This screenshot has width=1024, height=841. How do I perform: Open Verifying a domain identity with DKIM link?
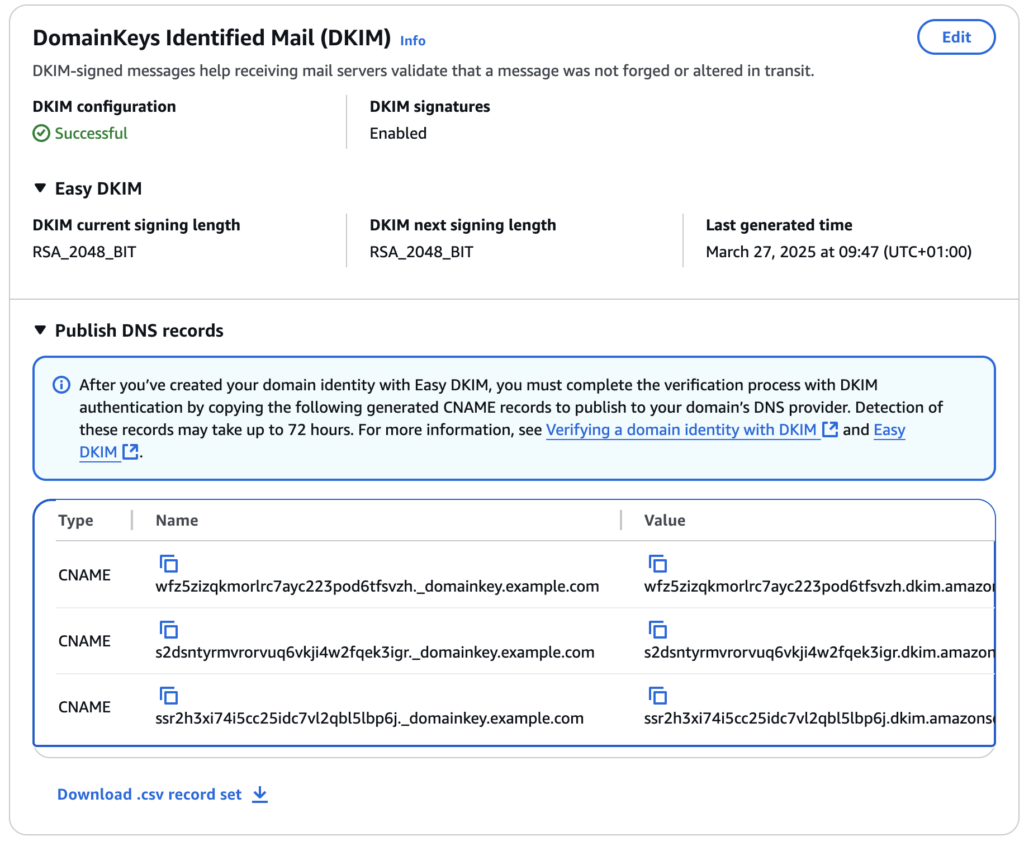pyautogui.click(x=682, y=429)
